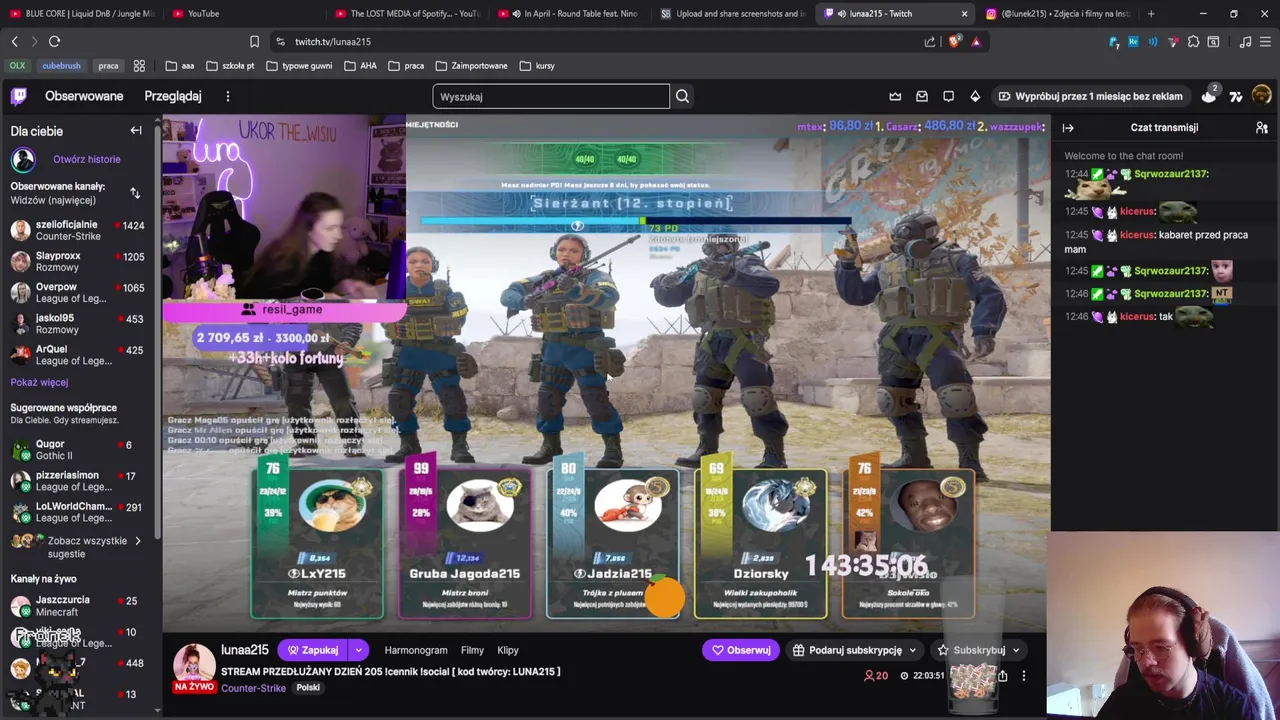The height and width of the screenshot is (720, 1280).
Task: Click the share page icon in address bar
Action: point(930,41)
